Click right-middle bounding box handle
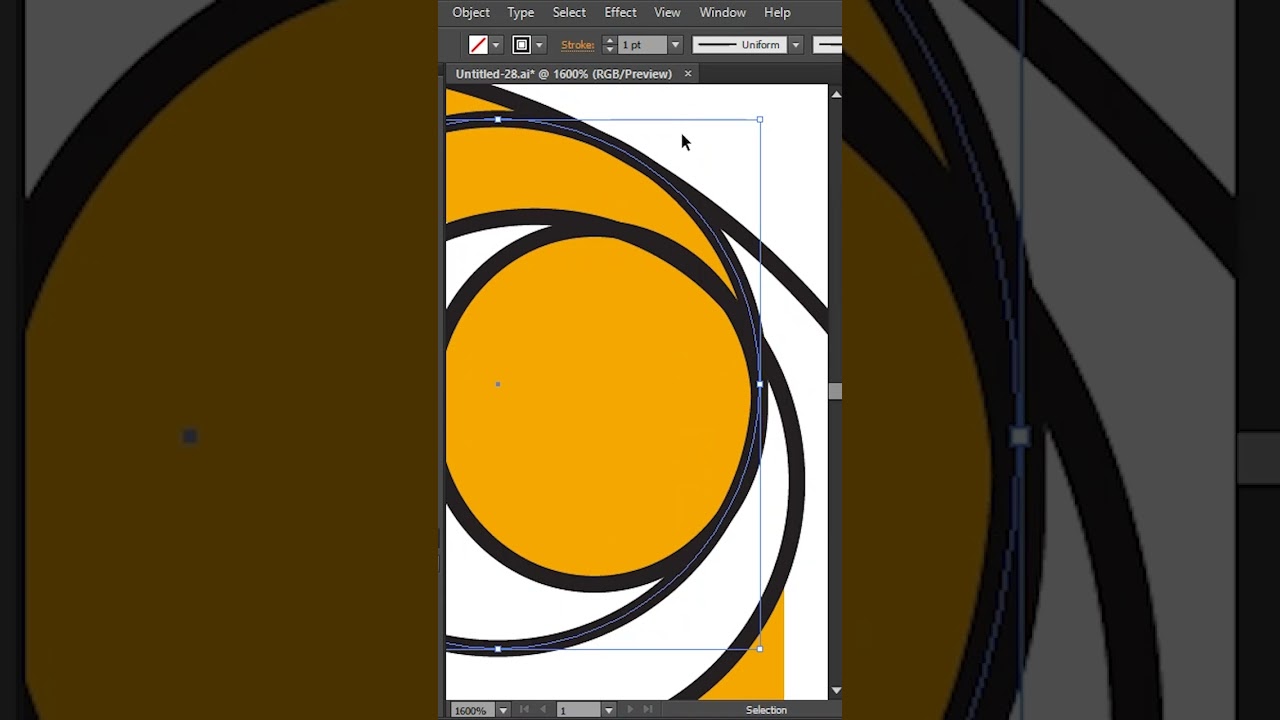 [x=760, y=384]
